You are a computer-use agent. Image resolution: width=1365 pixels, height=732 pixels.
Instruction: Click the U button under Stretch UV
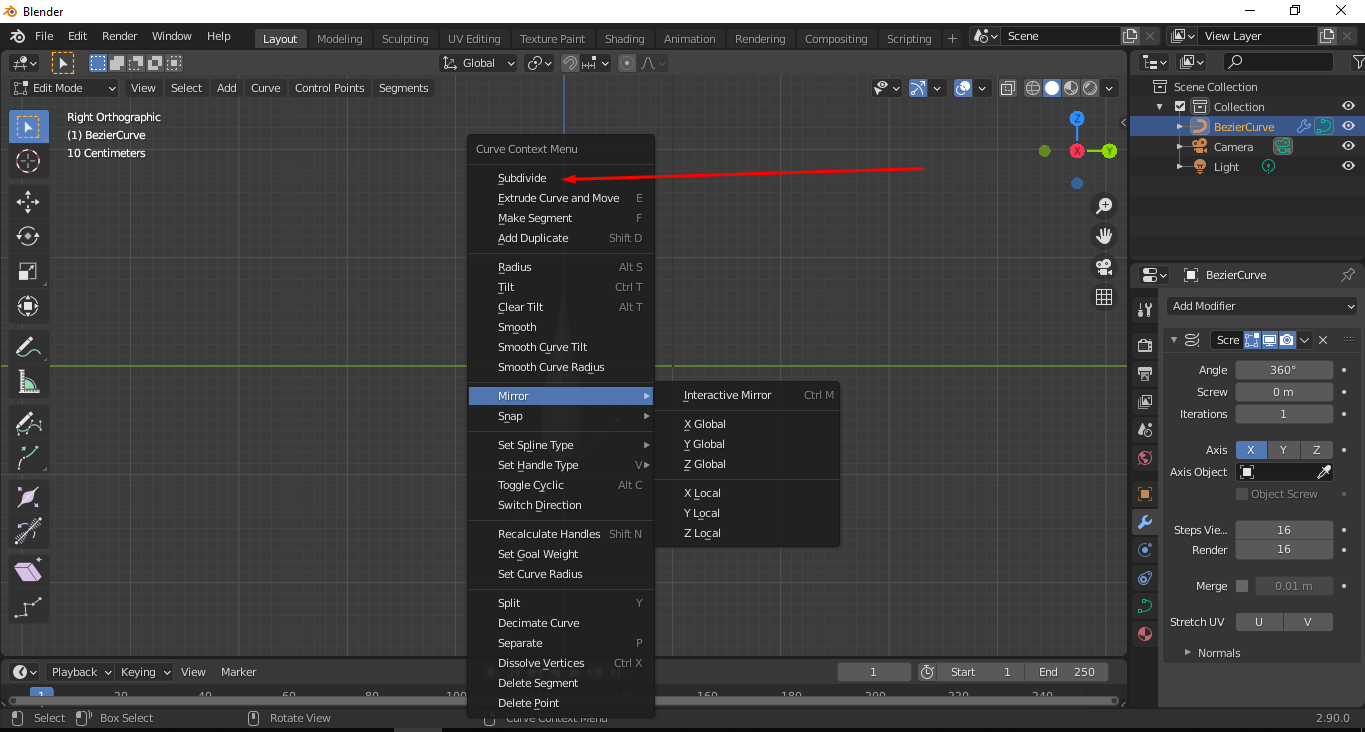pyautogui.click(x=1258, y=621)
